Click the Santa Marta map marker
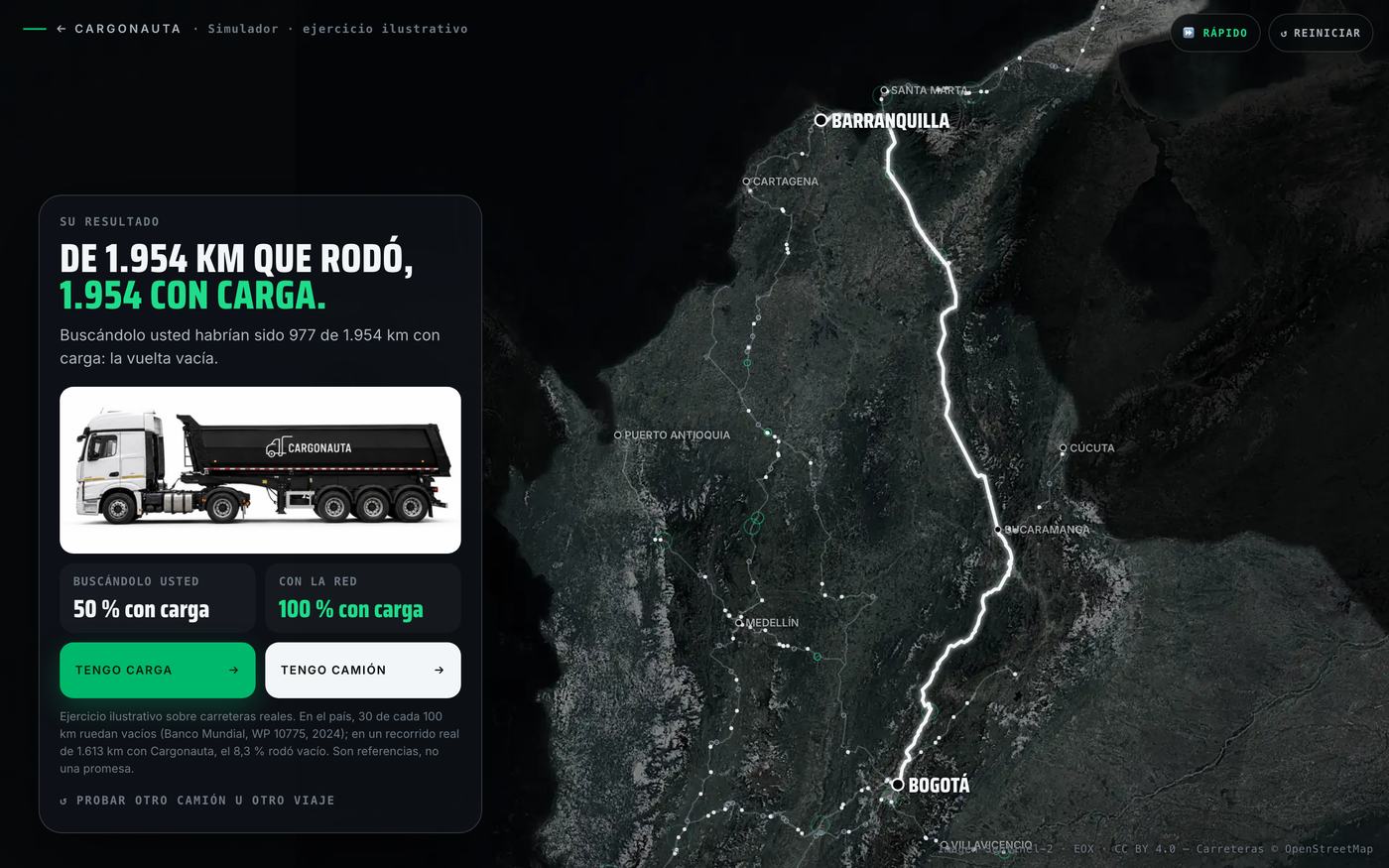This screenshot has height=868, width=1389. coord(885,90)
